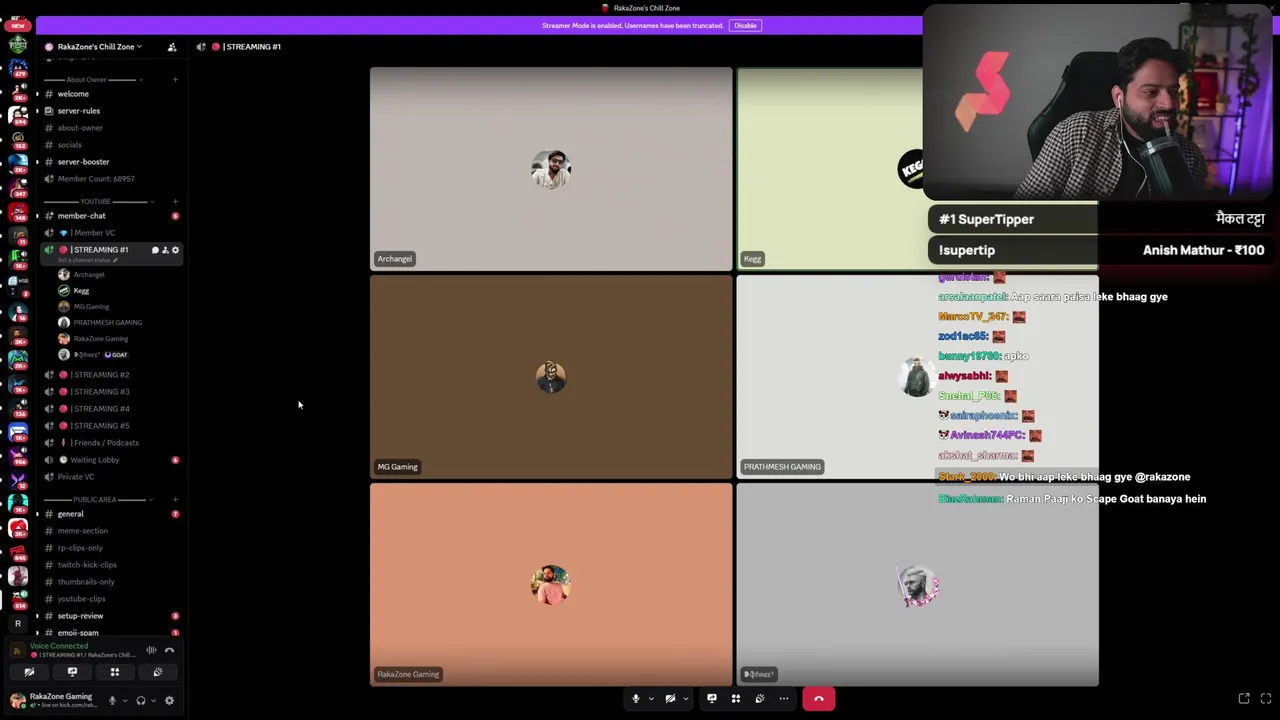This screenshot has height=720, width=1280.
Task: Toggle camera in call control bar
Action: point(670,699)
